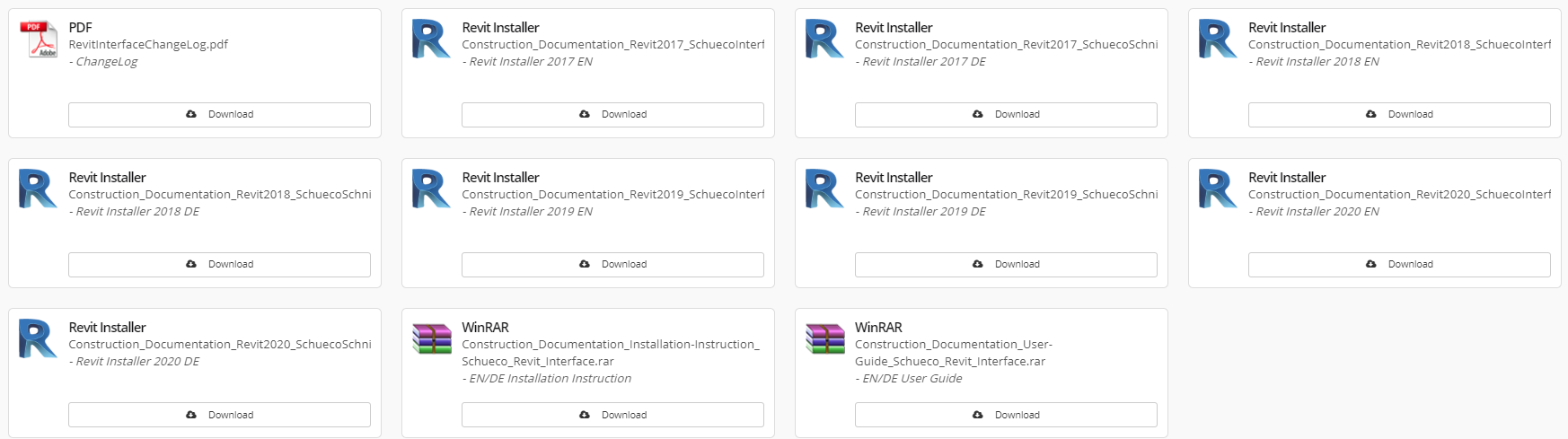
Task: Click the Revit icon for Installer 2019 EN
Action: click(x=431, y=189)
